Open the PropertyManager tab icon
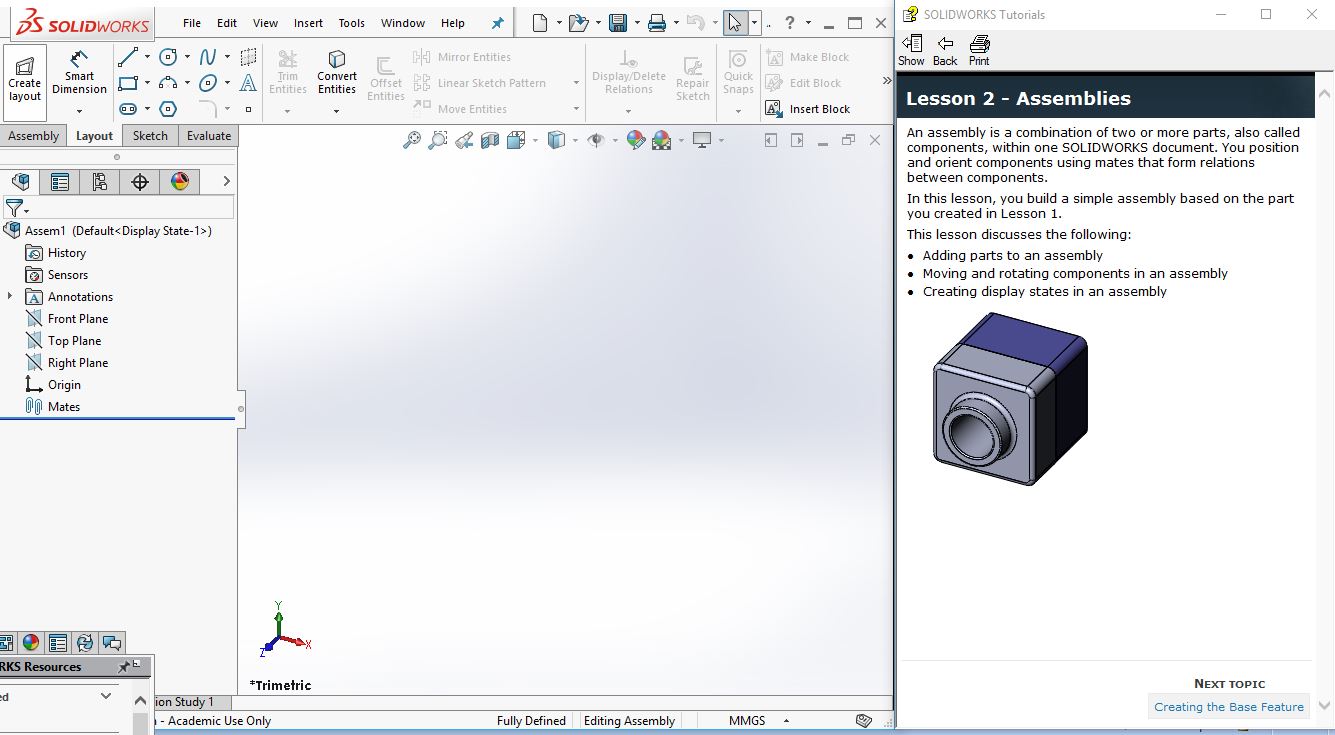Image resolution: width=1335 pixels, height=735 pixels. (60, 181)
